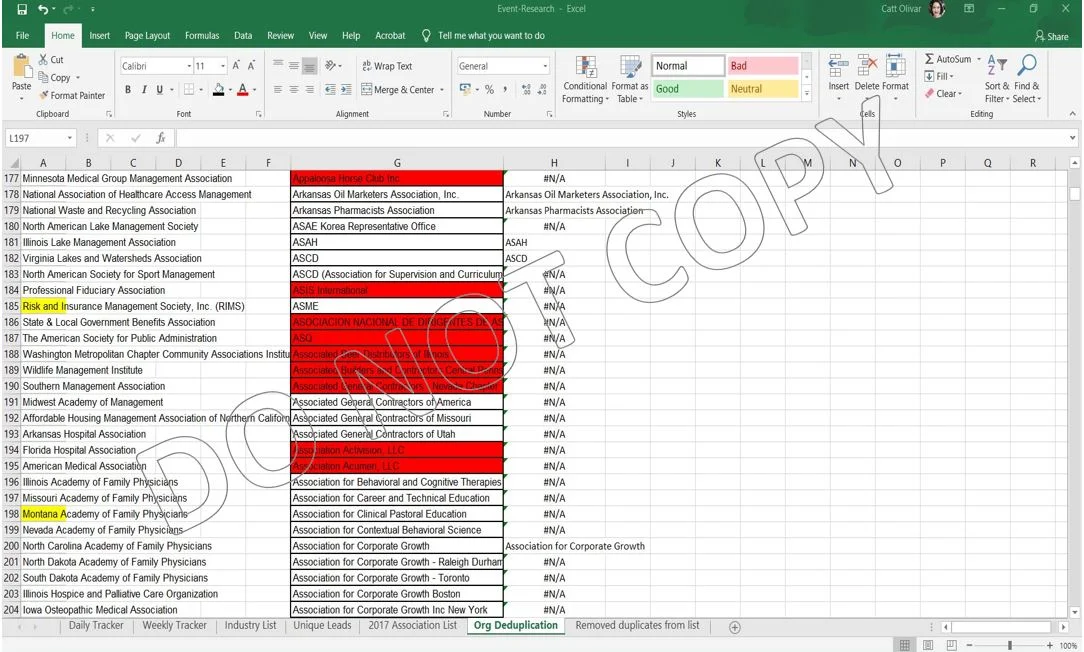The width and height of the screenshot is (1084, 652).
Task: Toggle Bold formatting
Action: (x=128, y=89)
